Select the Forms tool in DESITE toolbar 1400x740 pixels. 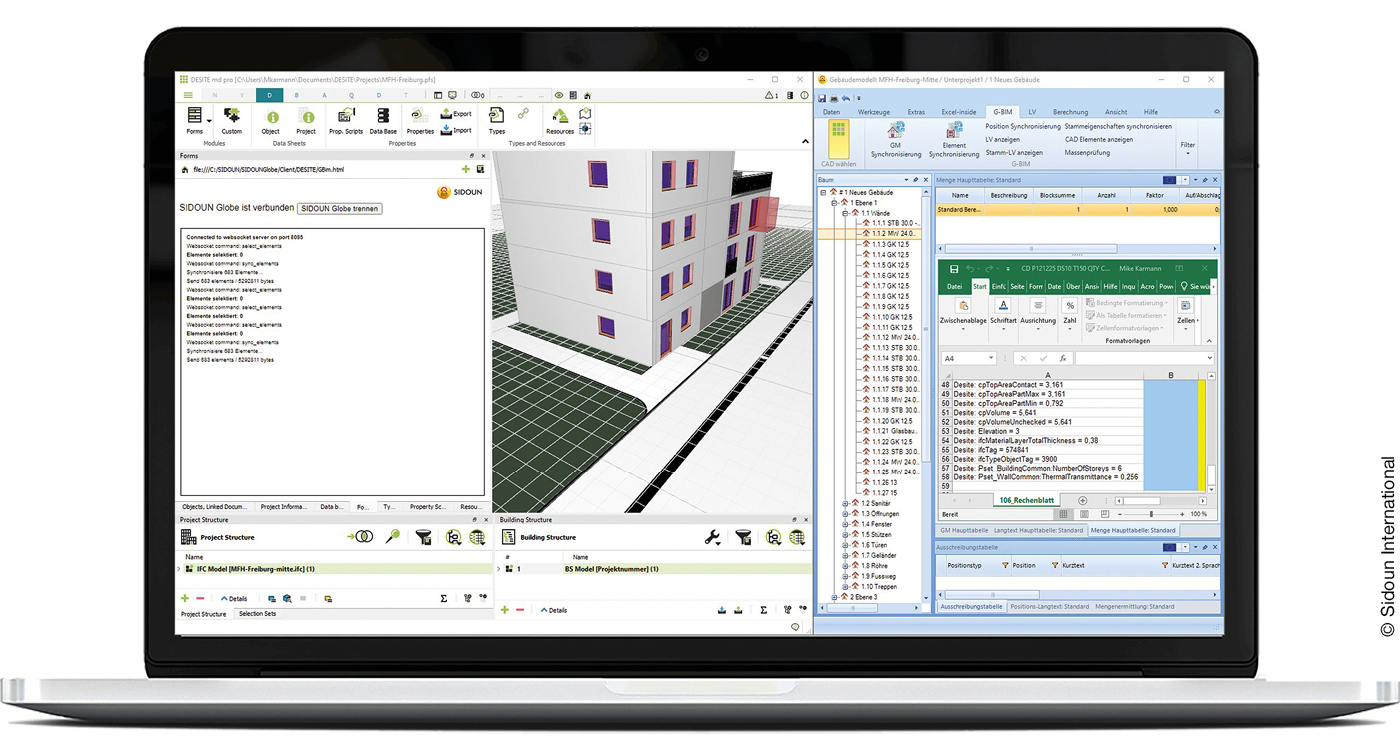[195, 118]
